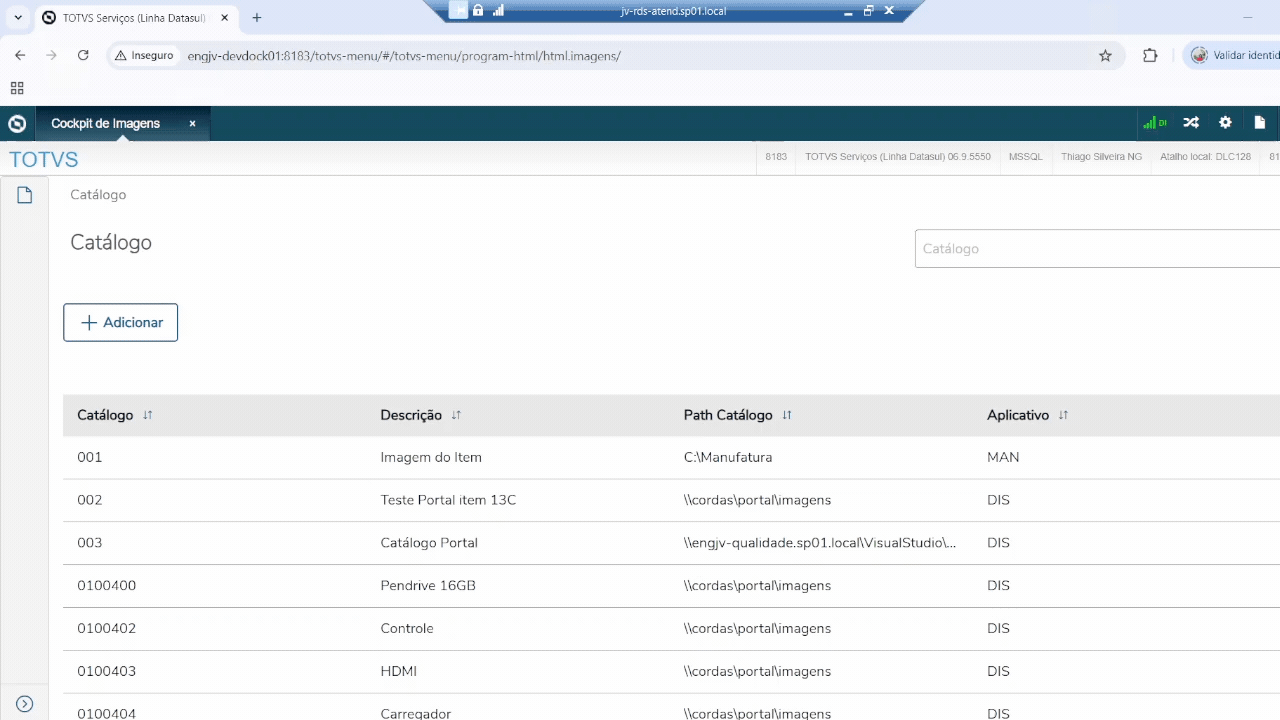This screenshot has height=720, width=1280.
Task: Click the MAN application cell
Action: pyautogui.click(x=1003, y=457)
